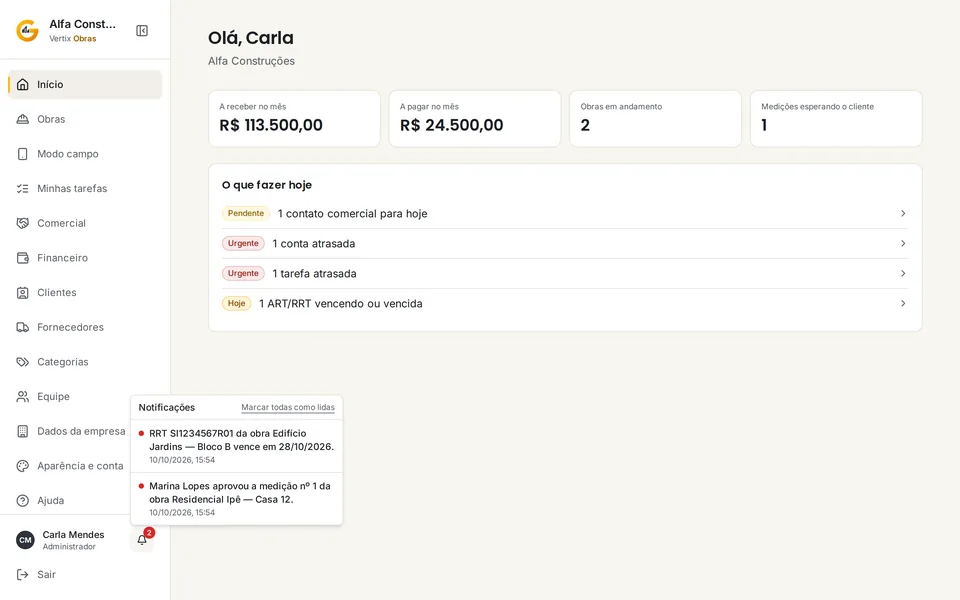The width and height of the screenshot is (960, 600).
Task: Click the R$ 113.500,00 value
Action: click(x=271, y=126)
